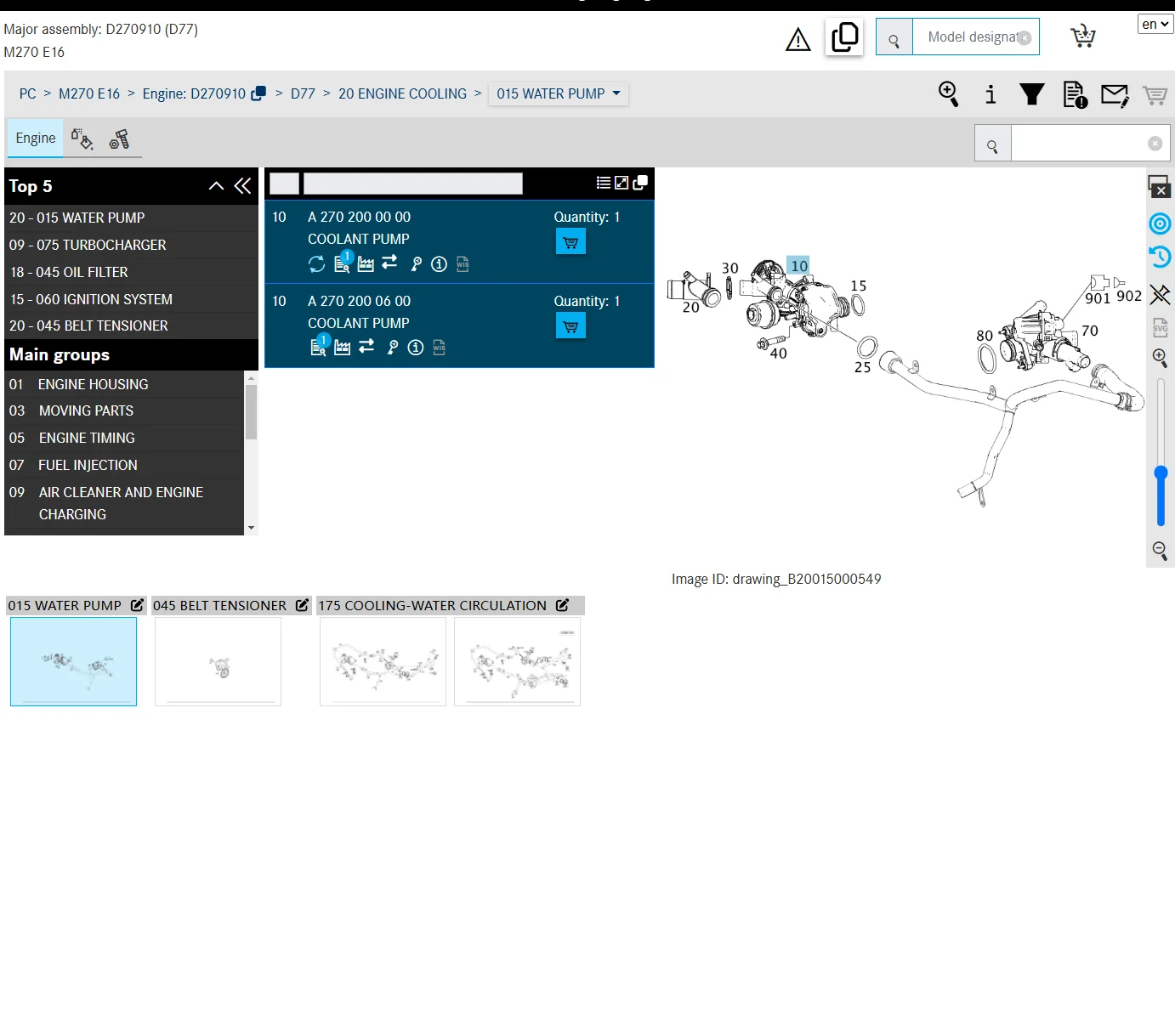The width and height of the screenshot is (1175, 1036).
Task: Select 20 - 045 BELT TENSIONER in Top 5
Action: pos(131,326)
